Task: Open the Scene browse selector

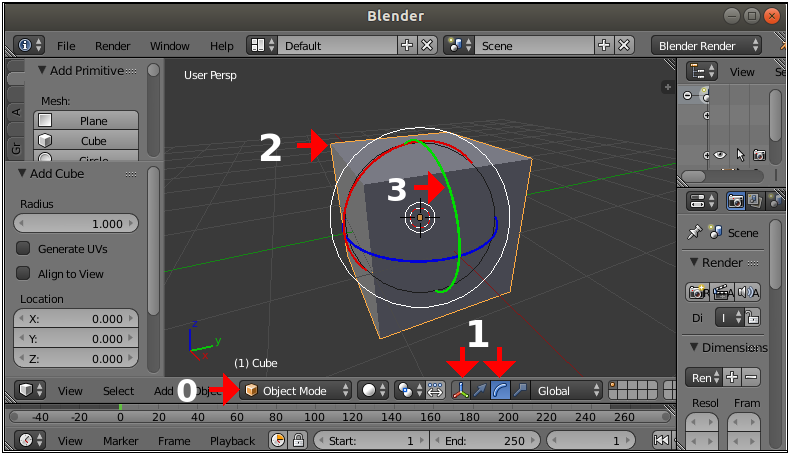Action: pyautogui.click(x=459, y=45)
